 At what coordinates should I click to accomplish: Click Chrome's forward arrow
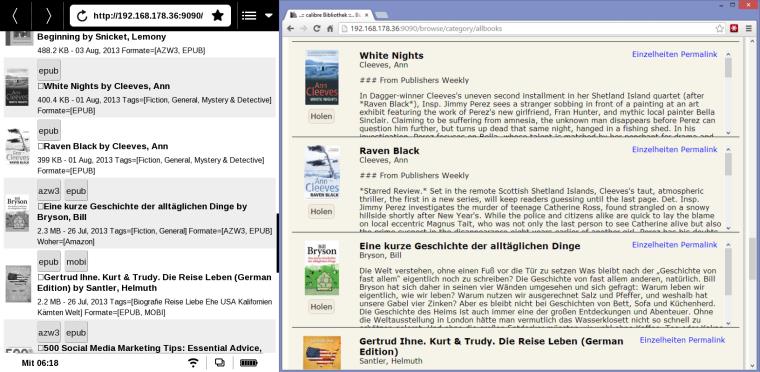(x=303, y=29)
